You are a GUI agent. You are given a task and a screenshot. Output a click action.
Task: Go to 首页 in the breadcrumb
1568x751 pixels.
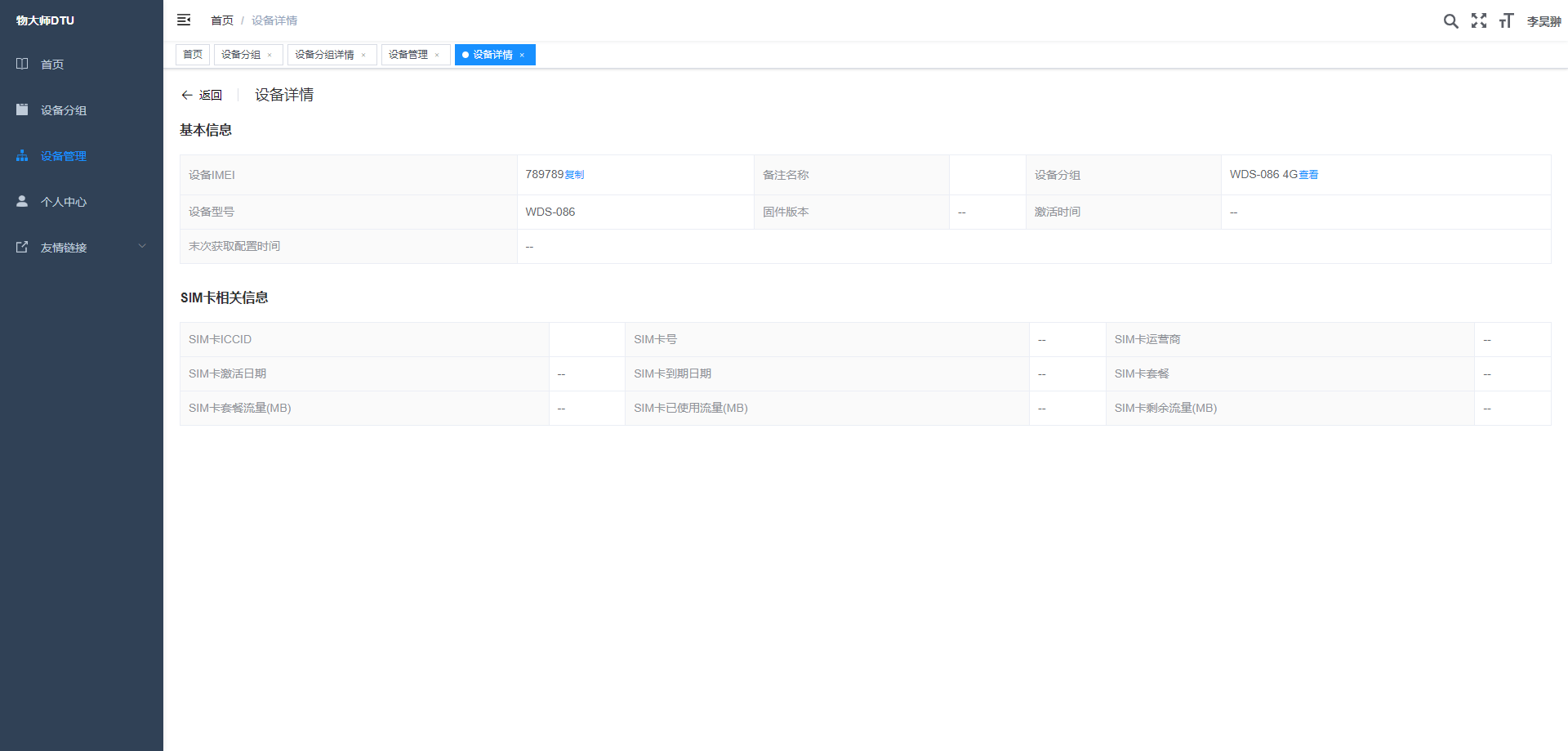[x=221, y=20]
